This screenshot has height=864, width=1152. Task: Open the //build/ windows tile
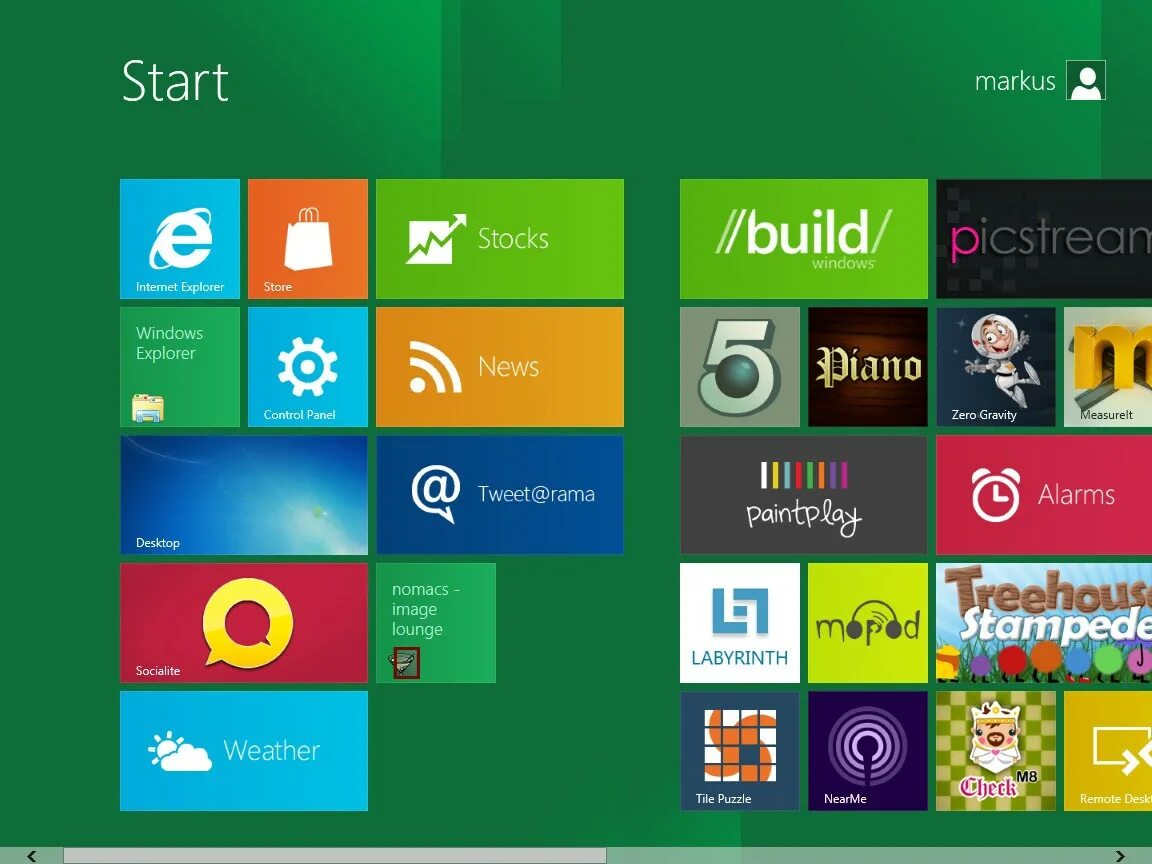click(804, 239)
